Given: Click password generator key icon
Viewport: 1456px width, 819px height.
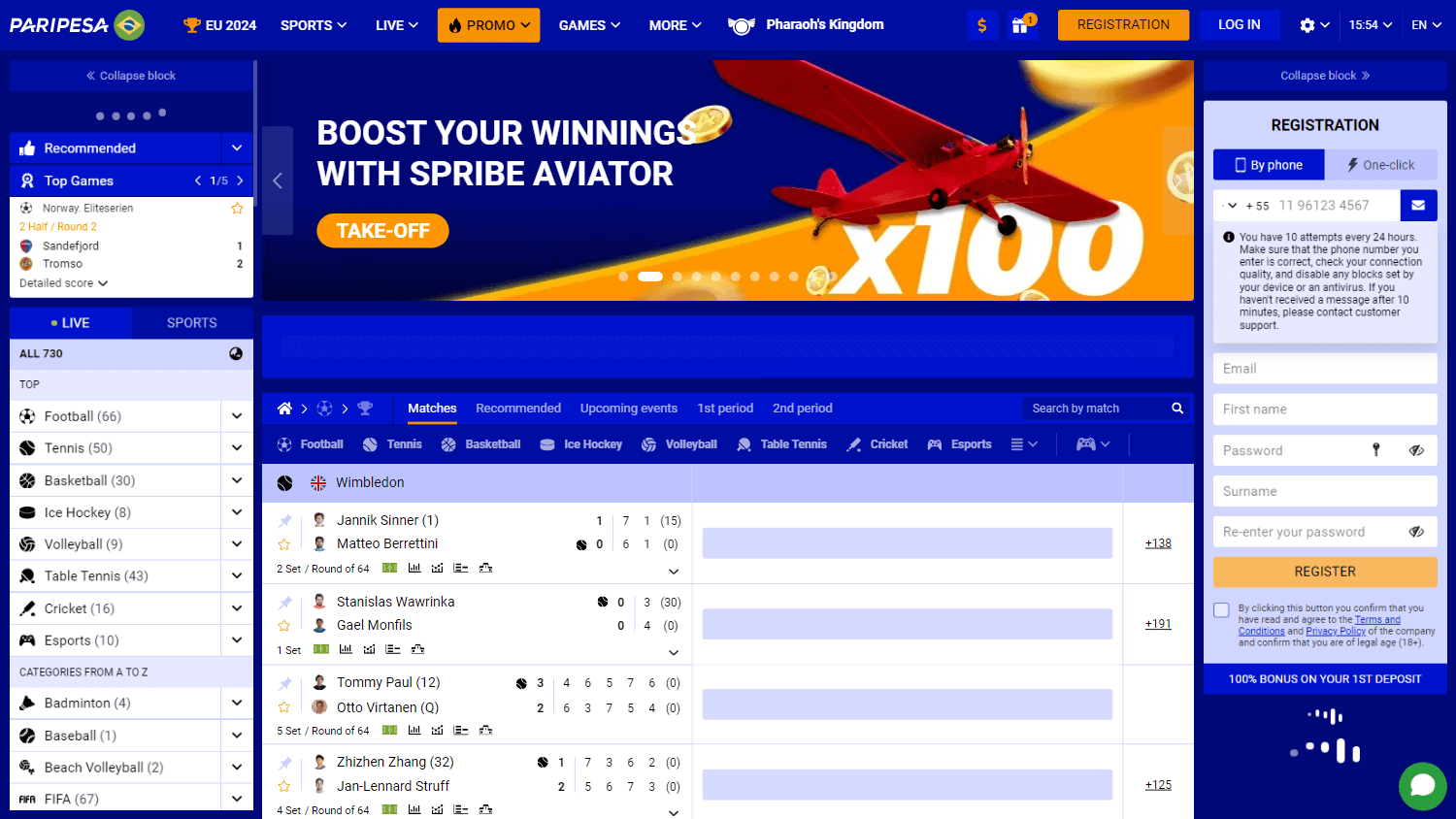Looking at the screenshot, I should pyautogui.click(x=1375, y=450).
